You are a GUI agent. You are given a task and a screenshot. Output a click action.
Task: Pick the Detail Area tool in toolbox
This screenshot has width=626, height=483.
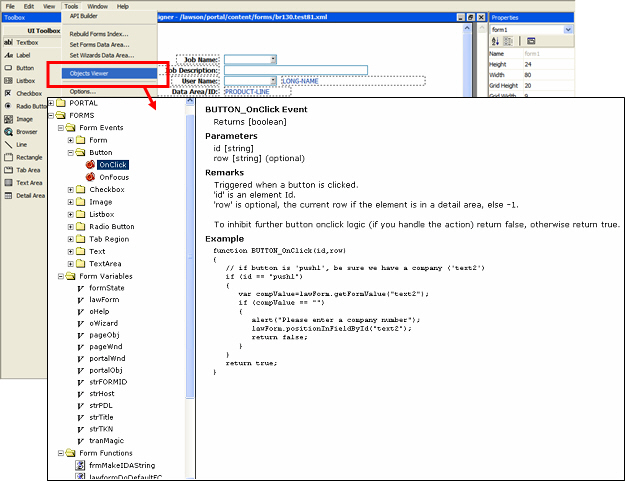tap(25, 196)
